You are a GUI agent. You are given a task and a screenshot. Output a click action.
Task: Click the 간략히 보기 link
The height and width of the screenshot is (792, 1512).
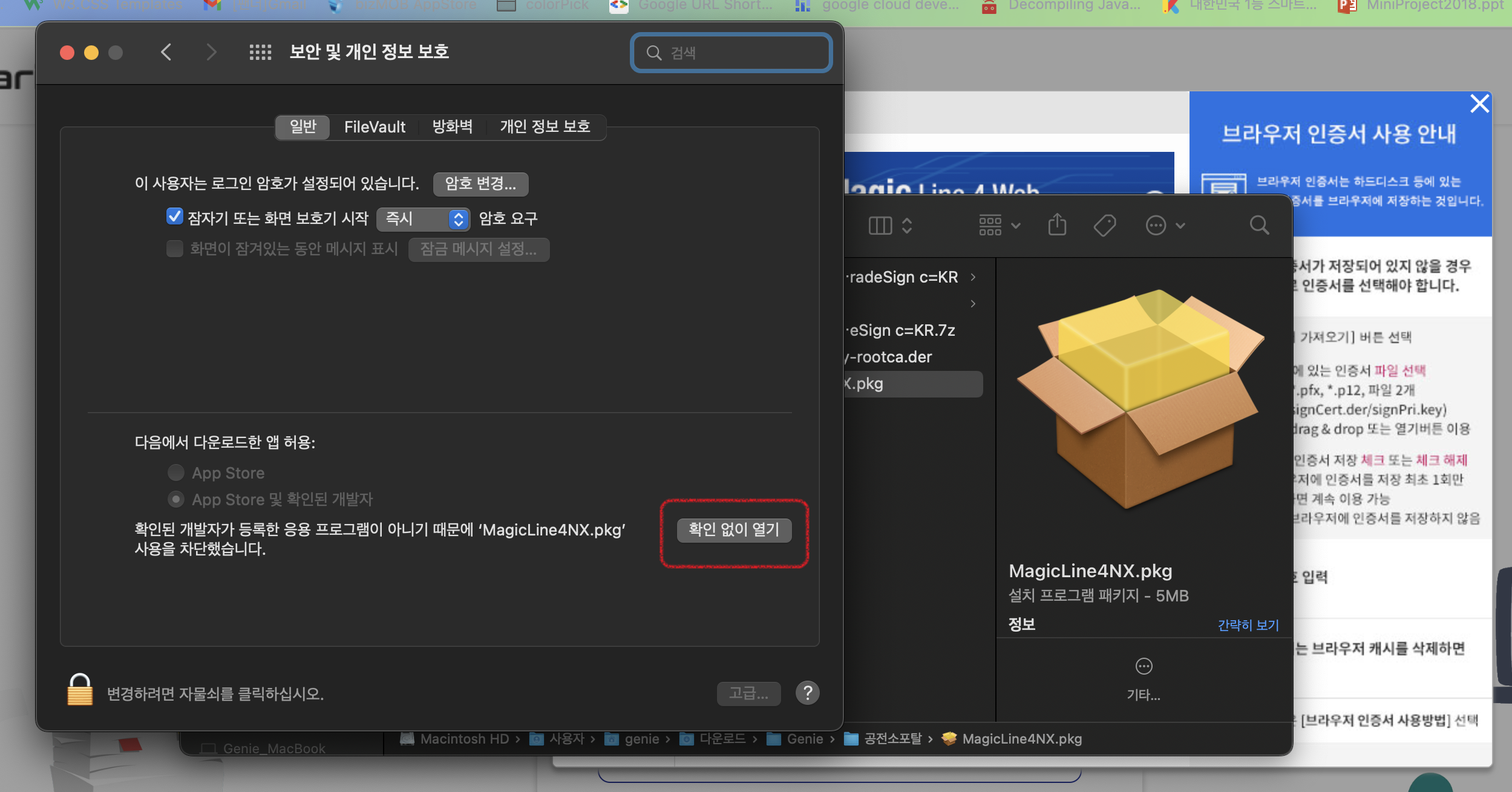point(1248,625)
